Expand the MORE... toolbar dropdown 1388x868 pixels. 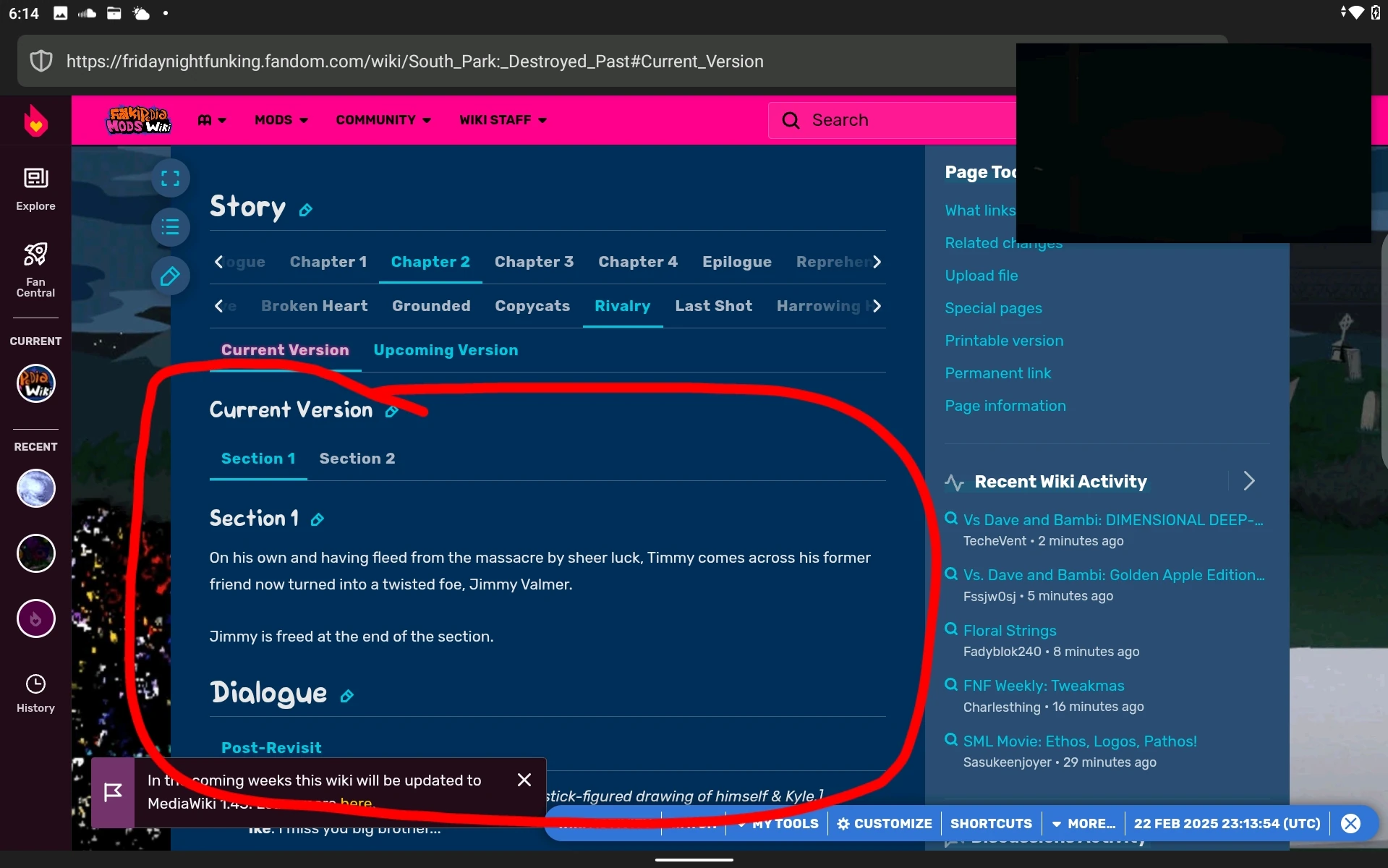pyautogui.click(x=1083, y=824)
